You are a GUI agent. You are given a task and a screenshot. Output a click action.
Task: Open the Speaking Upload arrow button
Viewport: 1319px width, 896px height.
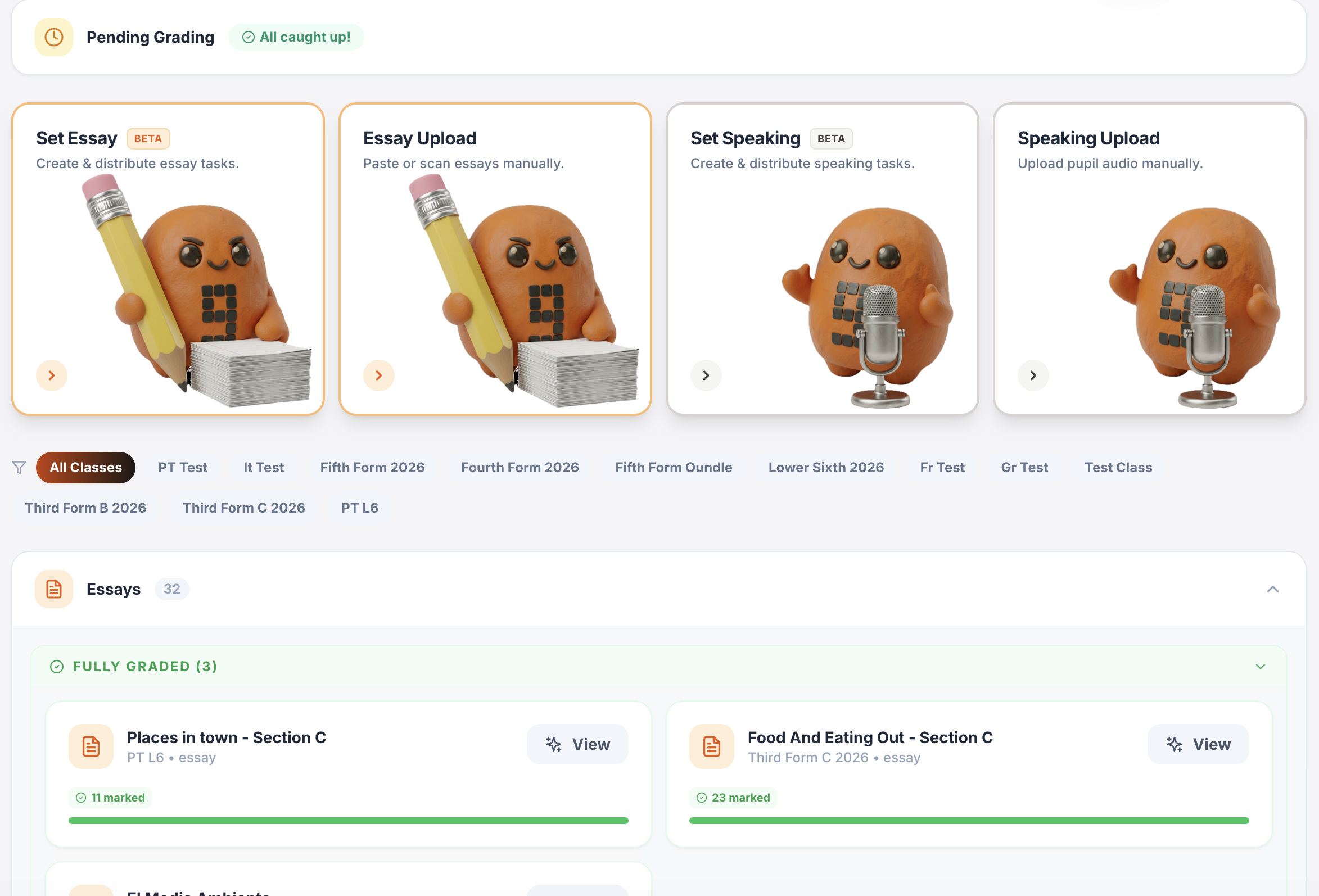[1033, 375]
